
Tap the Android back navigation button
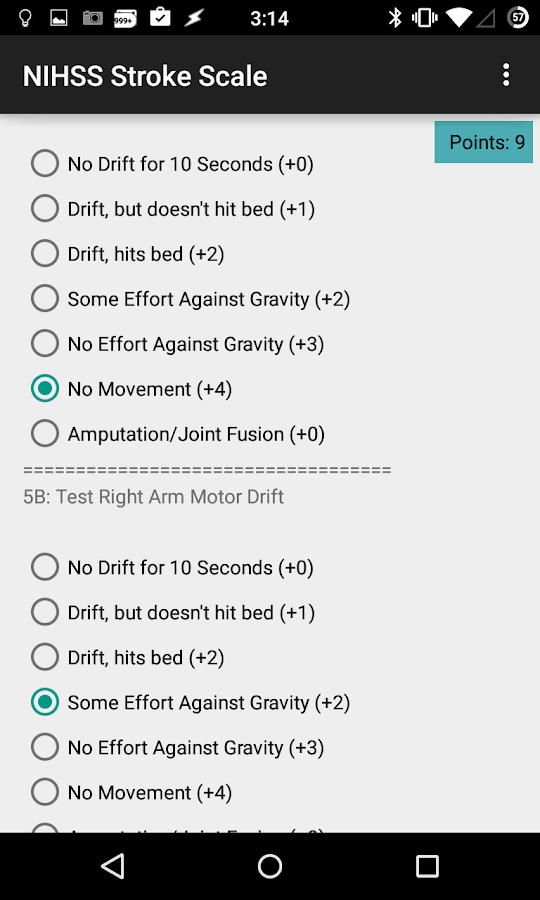[113, 866]
